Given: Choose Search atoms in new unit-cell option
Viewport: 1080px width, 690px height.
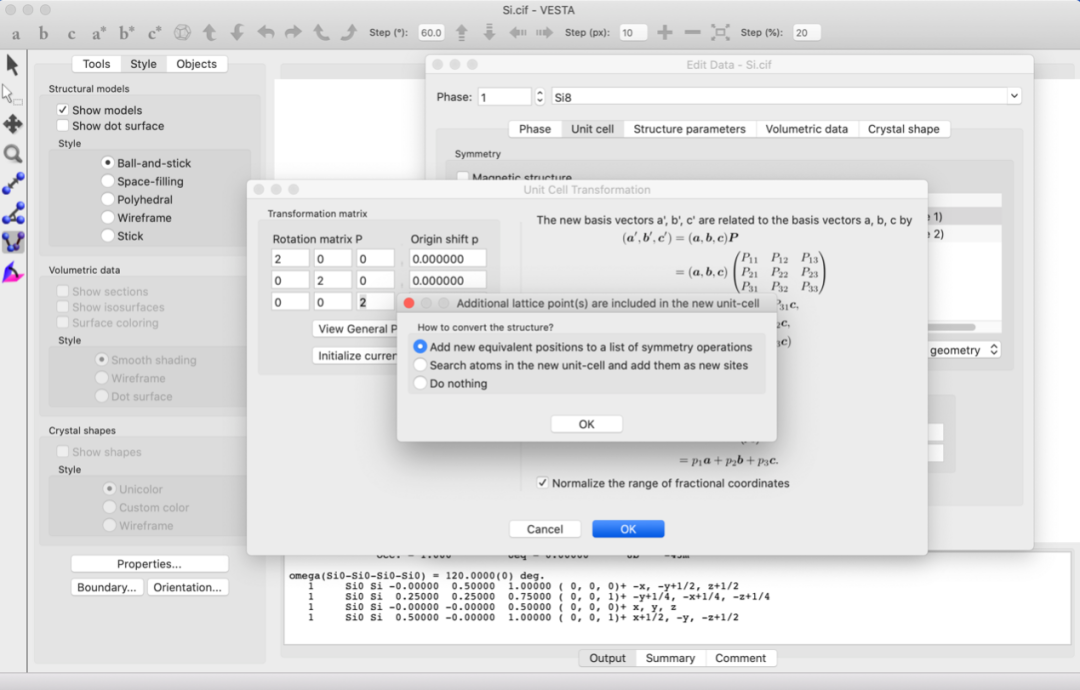Looking at the screenshot, I should point(420,365).
